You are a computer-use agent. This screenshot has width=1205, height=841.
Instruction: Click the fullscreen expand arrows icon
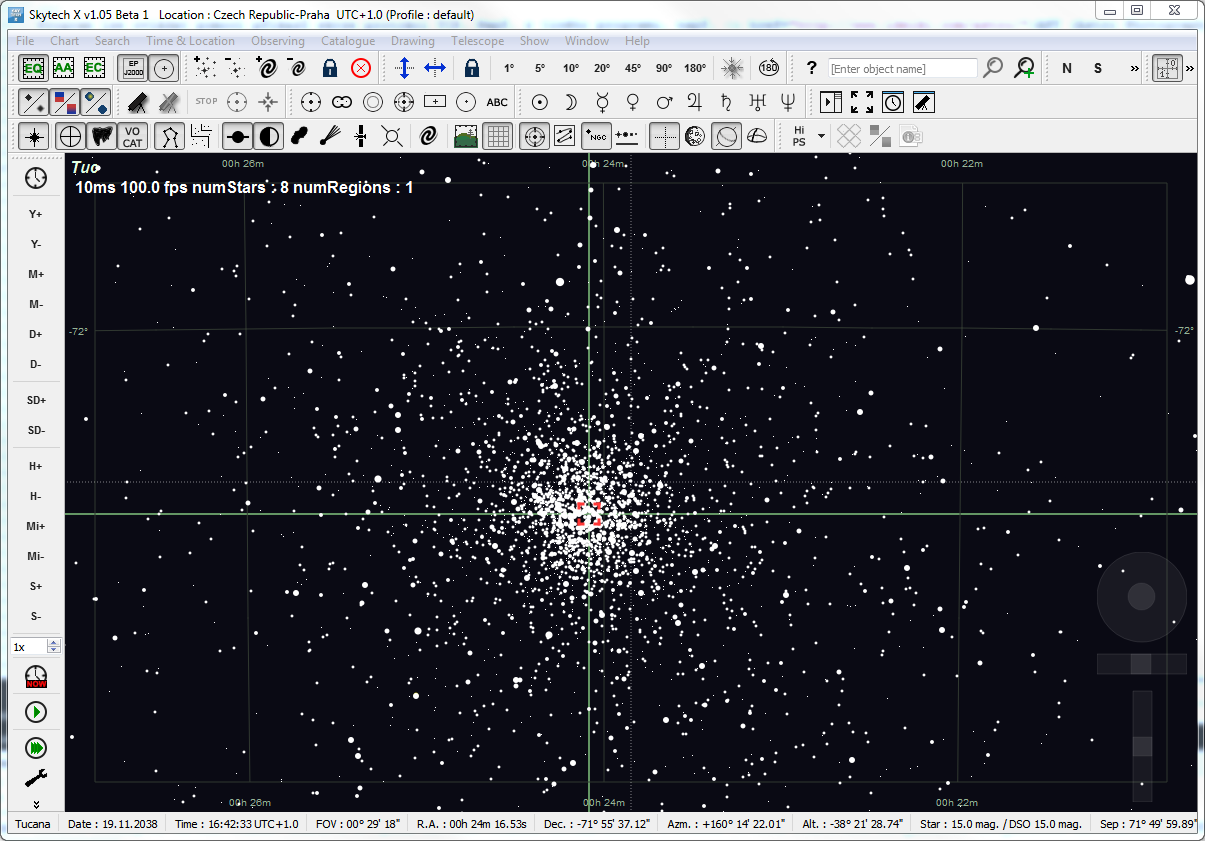[862, 102]
